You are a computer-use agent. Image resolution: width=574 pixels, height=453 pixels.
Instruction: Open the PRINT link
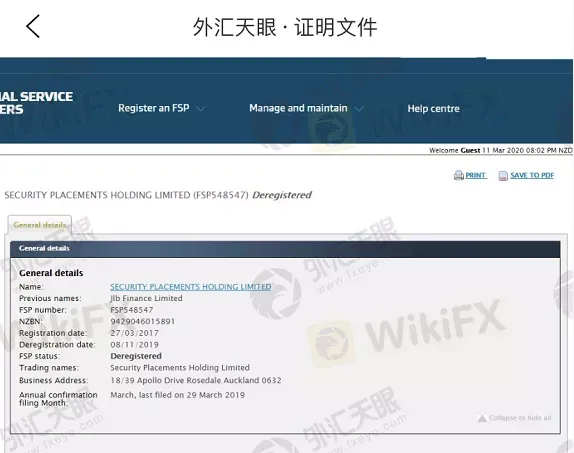[476, 175]
